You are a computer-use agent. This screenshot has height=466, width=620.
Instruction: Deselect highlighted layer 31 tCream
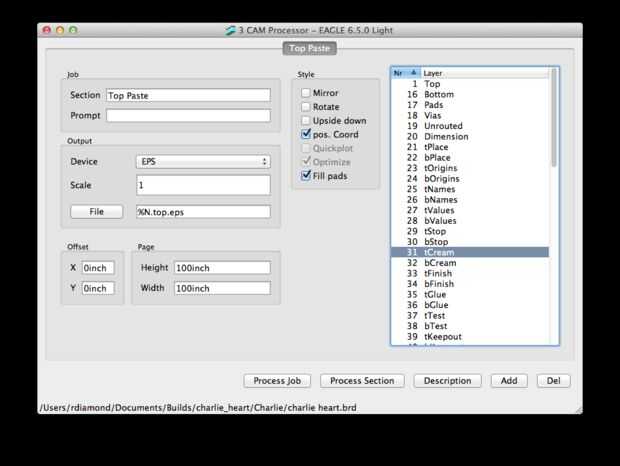pyautogui.click(x=470, y=252)
